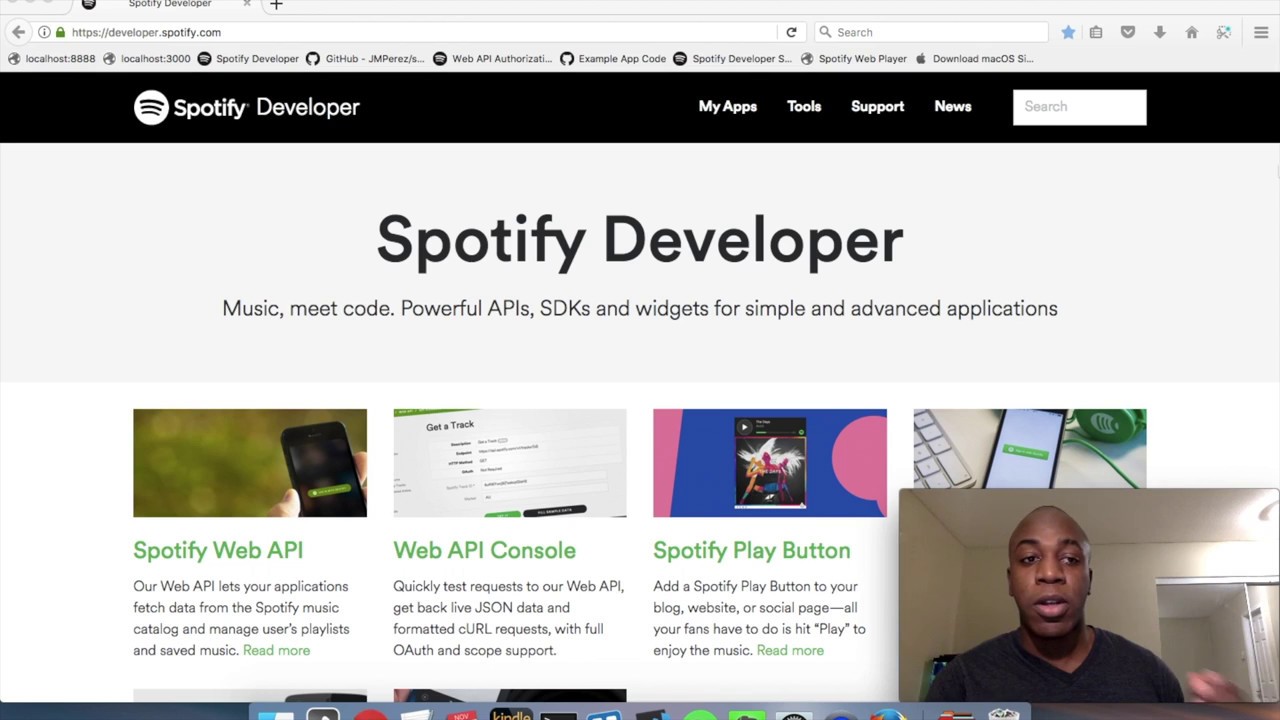Open the Firefox hamburger menu
This screenshot has width=1280, height=720.
pyautogui.click(x=1261, y=32)
